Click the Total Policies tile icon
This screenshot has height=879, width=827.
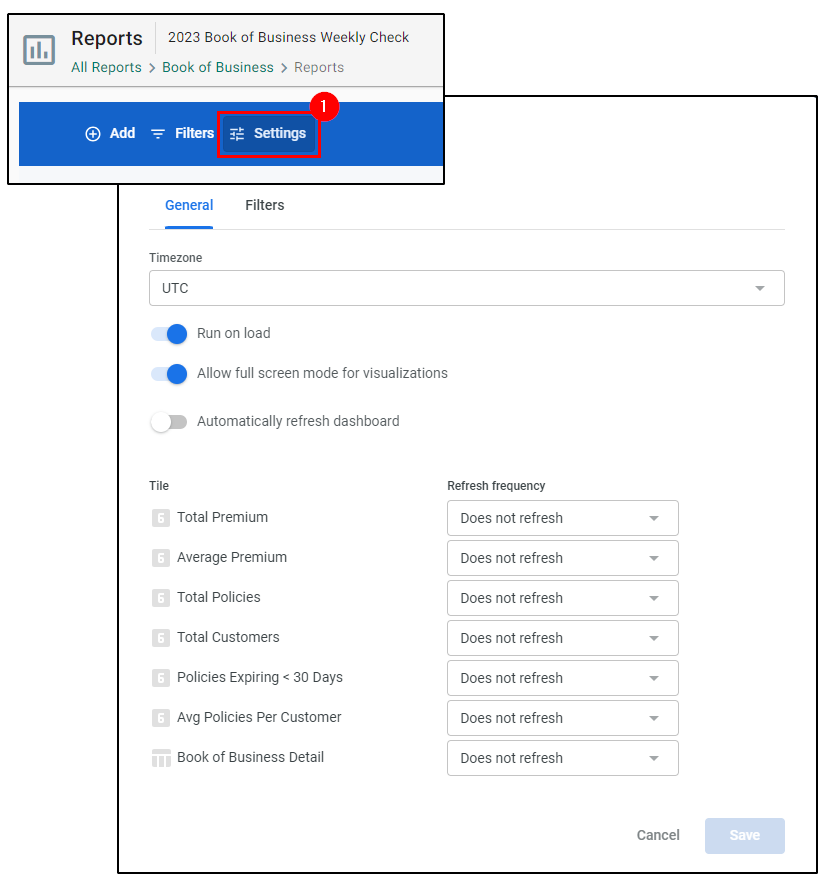pos(161,598)
